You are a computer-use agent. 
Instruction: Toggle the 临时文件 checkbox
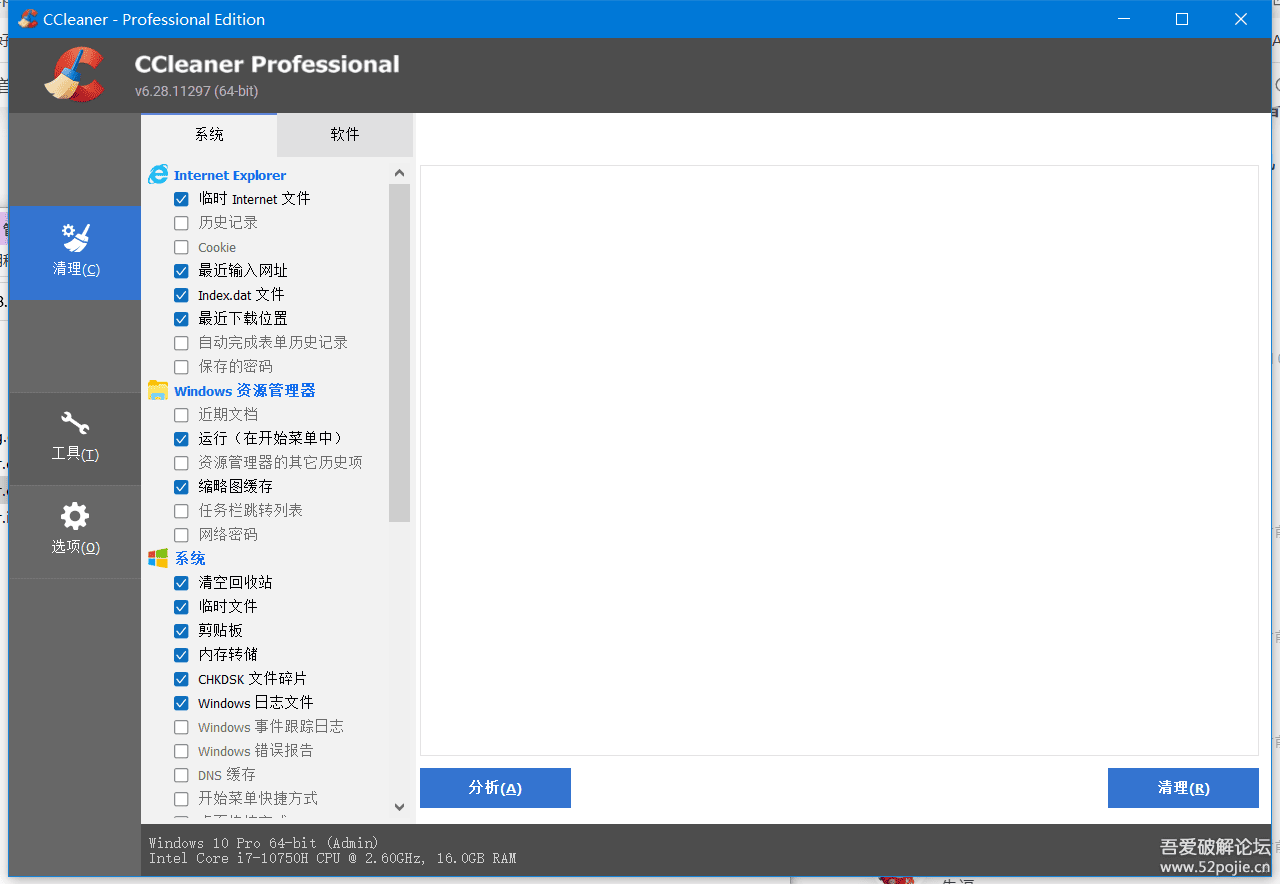click(181, 607)
